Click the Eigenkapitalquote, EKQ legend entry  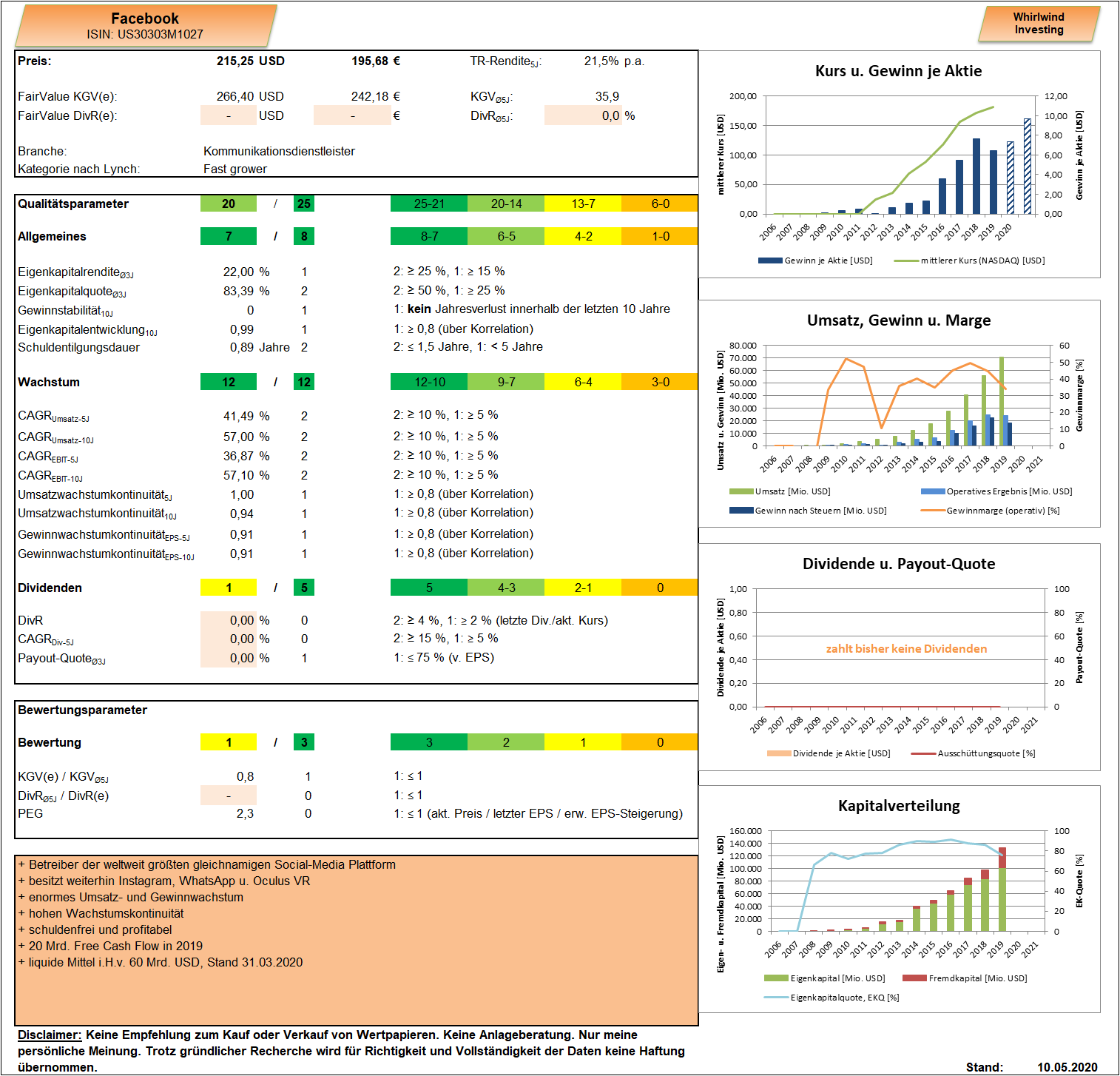[832, 998]
